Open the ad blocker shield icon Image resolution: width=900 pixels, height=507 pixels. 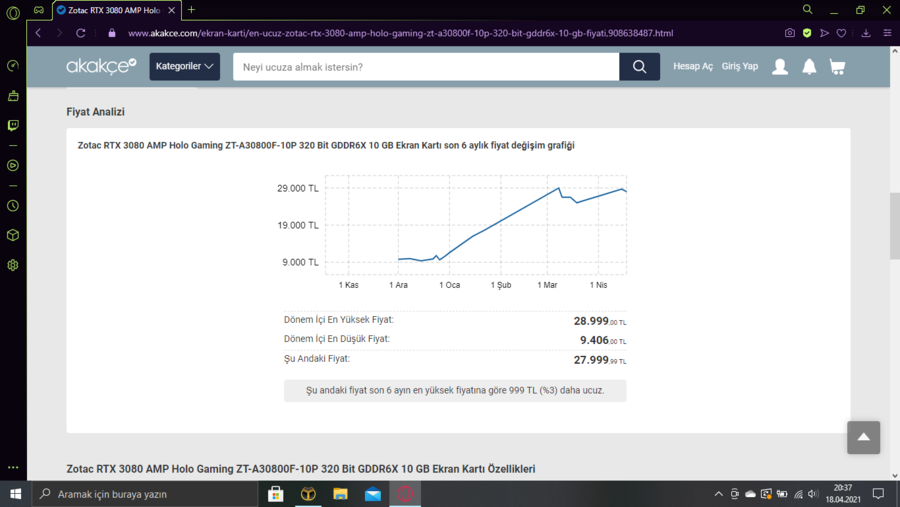click(x=807, y=33)
